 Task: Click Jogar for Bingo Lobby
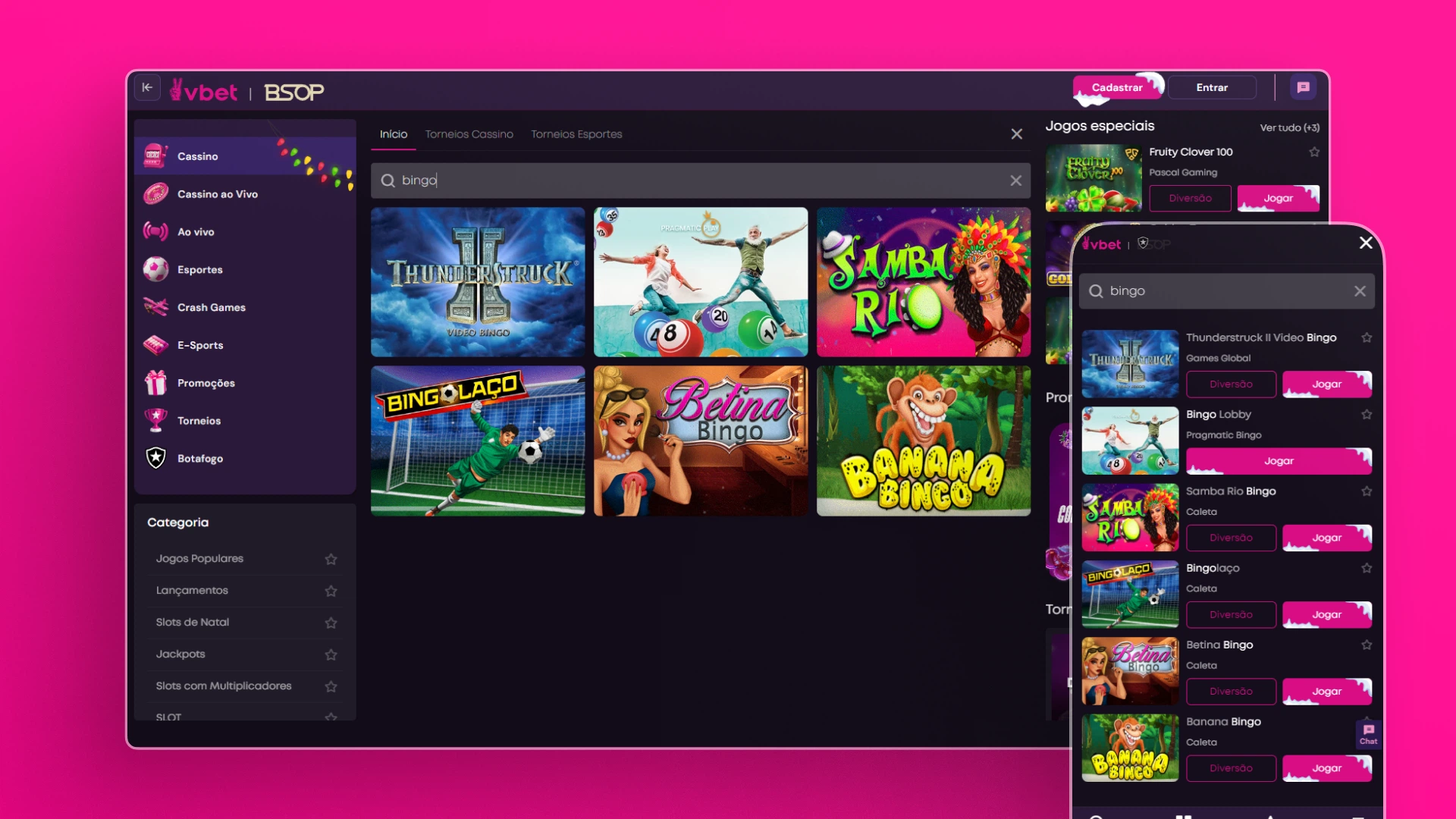click(x=1279, y=461)
